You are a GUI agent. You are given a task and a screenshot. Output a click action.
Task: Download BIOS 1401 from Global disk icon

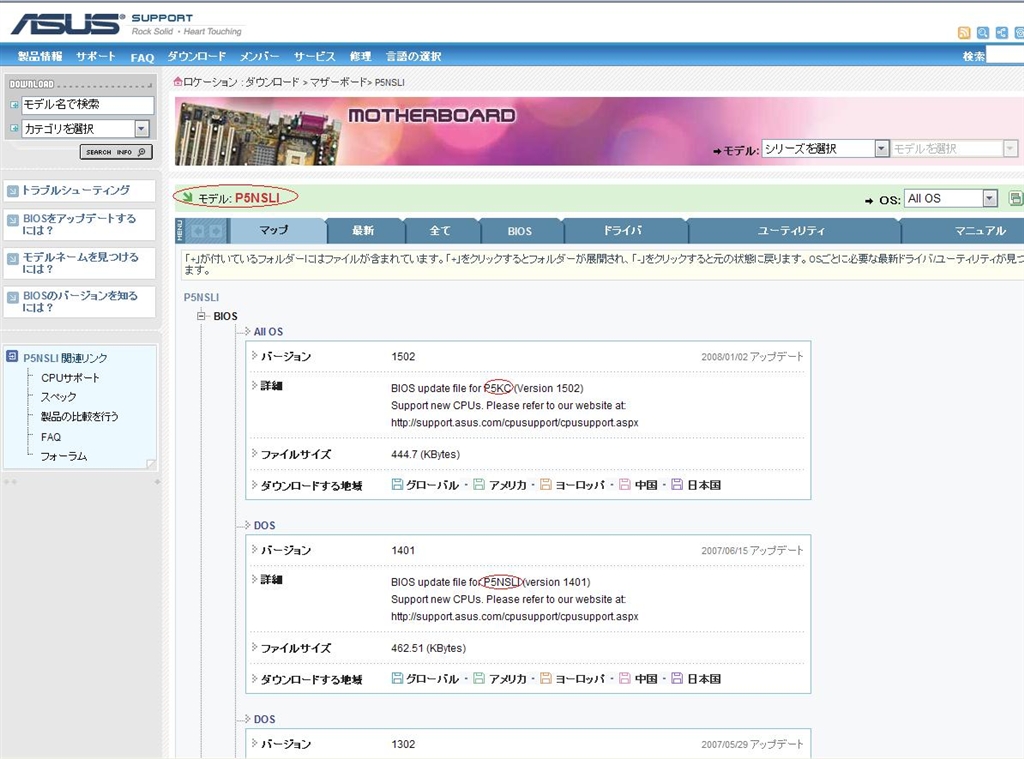397,678
